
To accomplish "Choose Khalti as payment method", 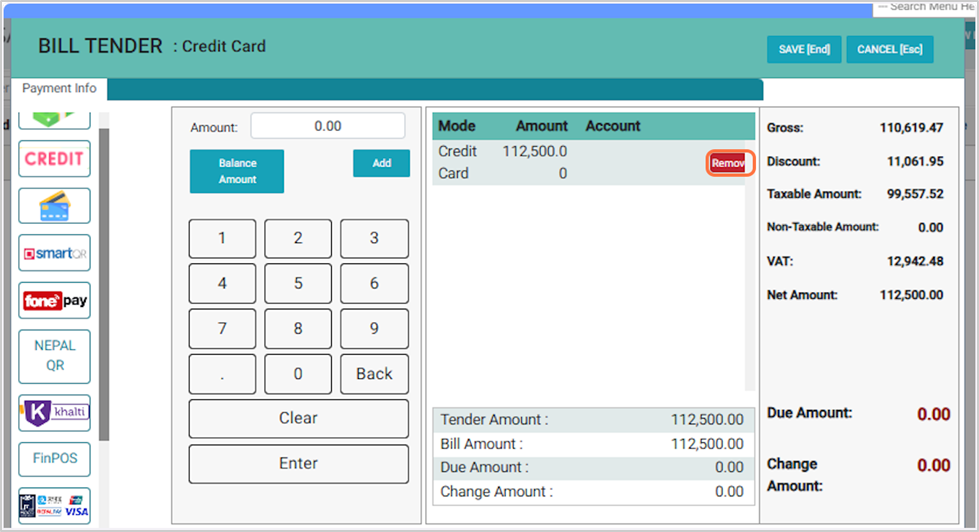I will tap(54, 412).
